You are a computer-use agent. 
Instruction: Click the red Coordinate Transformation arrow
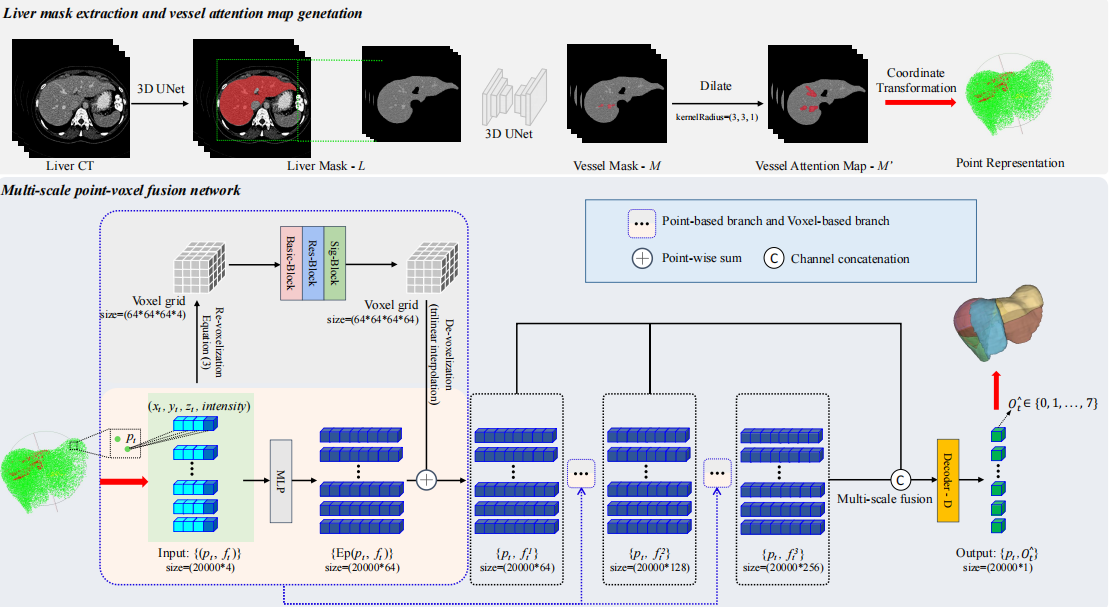pyautogui.click(x=920, y=102)
